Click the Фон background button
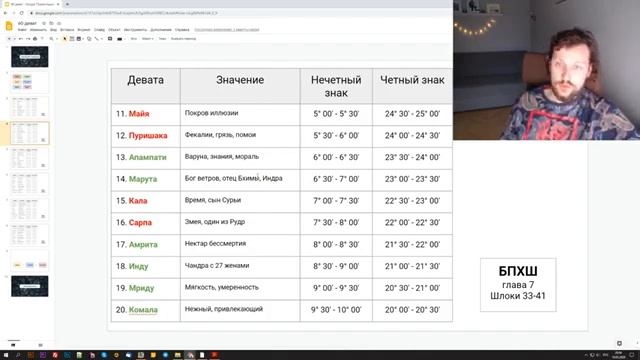The image size is (640, 360). coord(133,39)
